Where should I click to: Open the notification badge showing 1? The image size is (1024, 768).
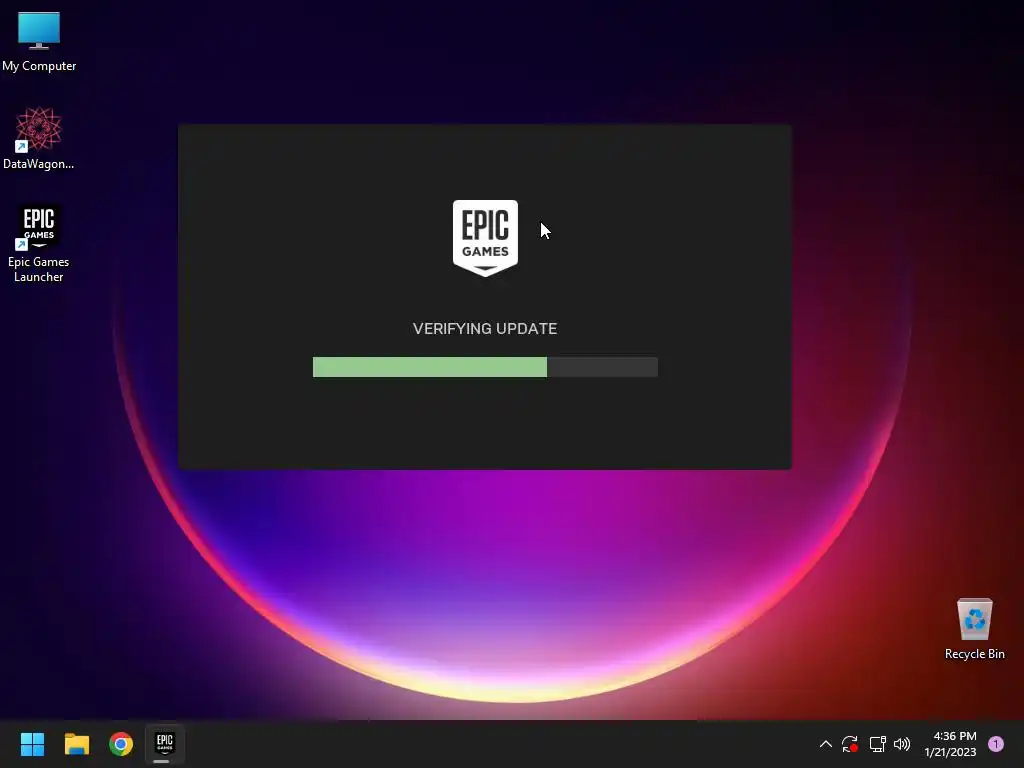995,744
